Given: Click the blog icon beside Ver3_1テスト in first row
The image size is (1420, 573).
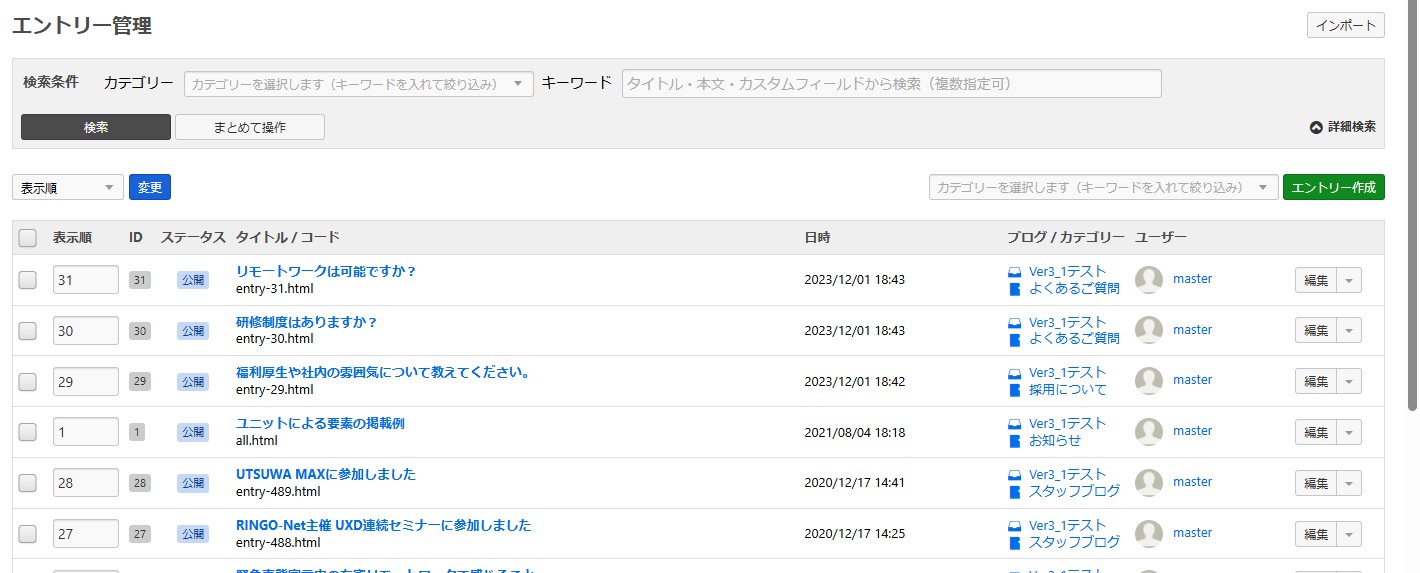Looking at the screenshot, I should (1014, 272).
